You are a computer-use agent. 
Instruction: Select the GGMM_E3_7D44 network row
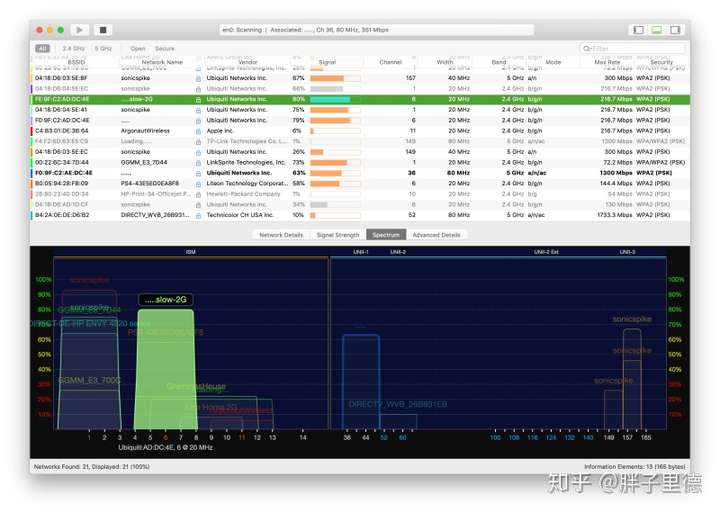click(x=360, y=163)
